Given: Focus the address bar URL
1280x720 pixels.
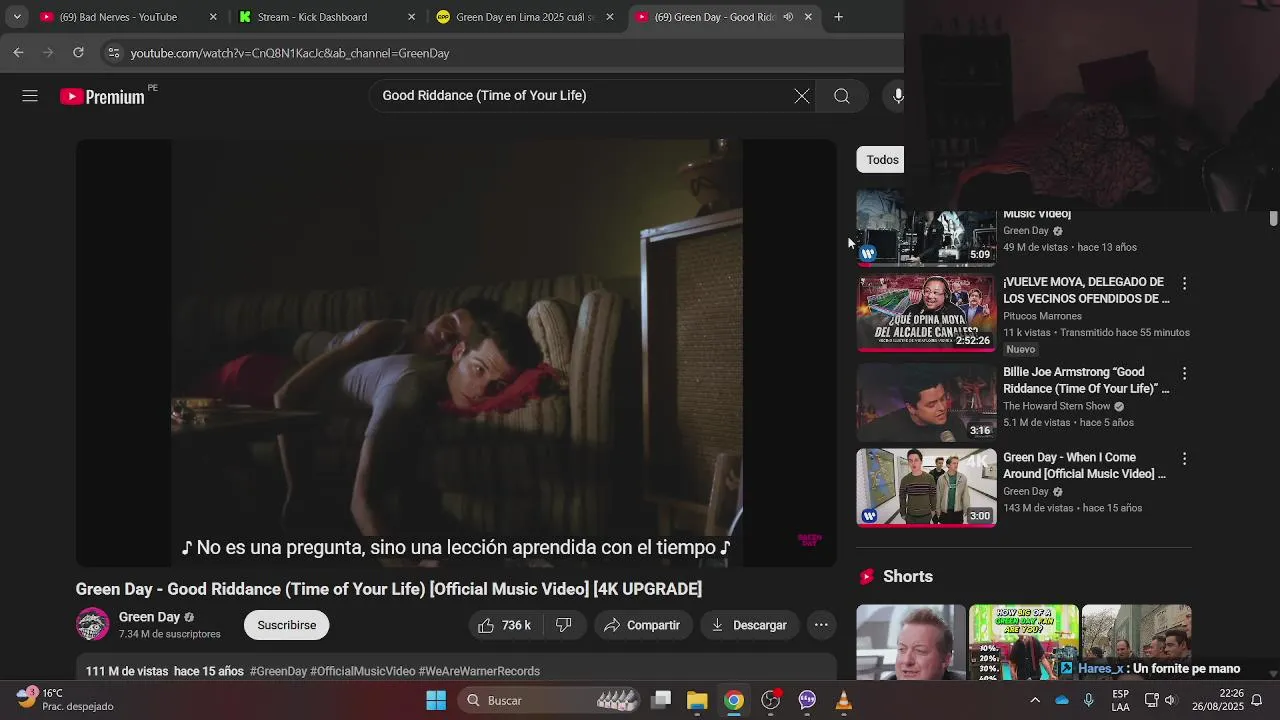Looking at the screenshot, I should [x=290, y=53].
